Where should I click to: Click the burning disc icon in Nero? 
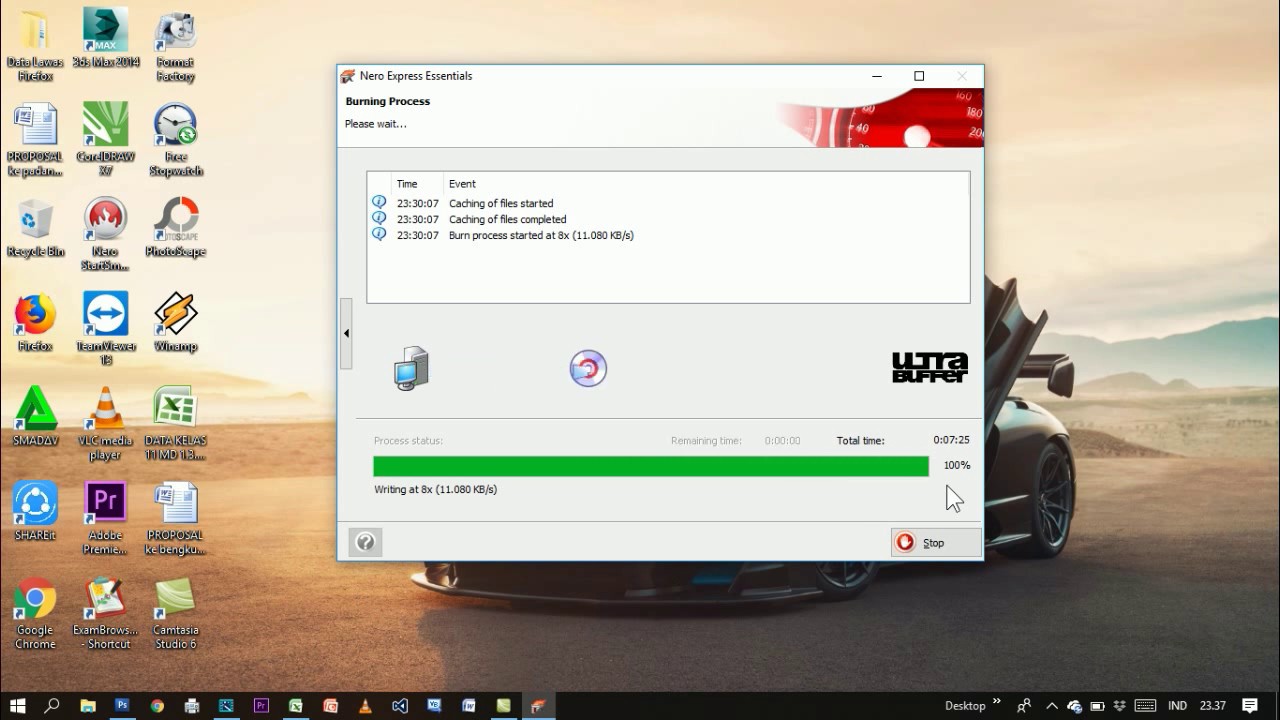(x=588, y=368)
